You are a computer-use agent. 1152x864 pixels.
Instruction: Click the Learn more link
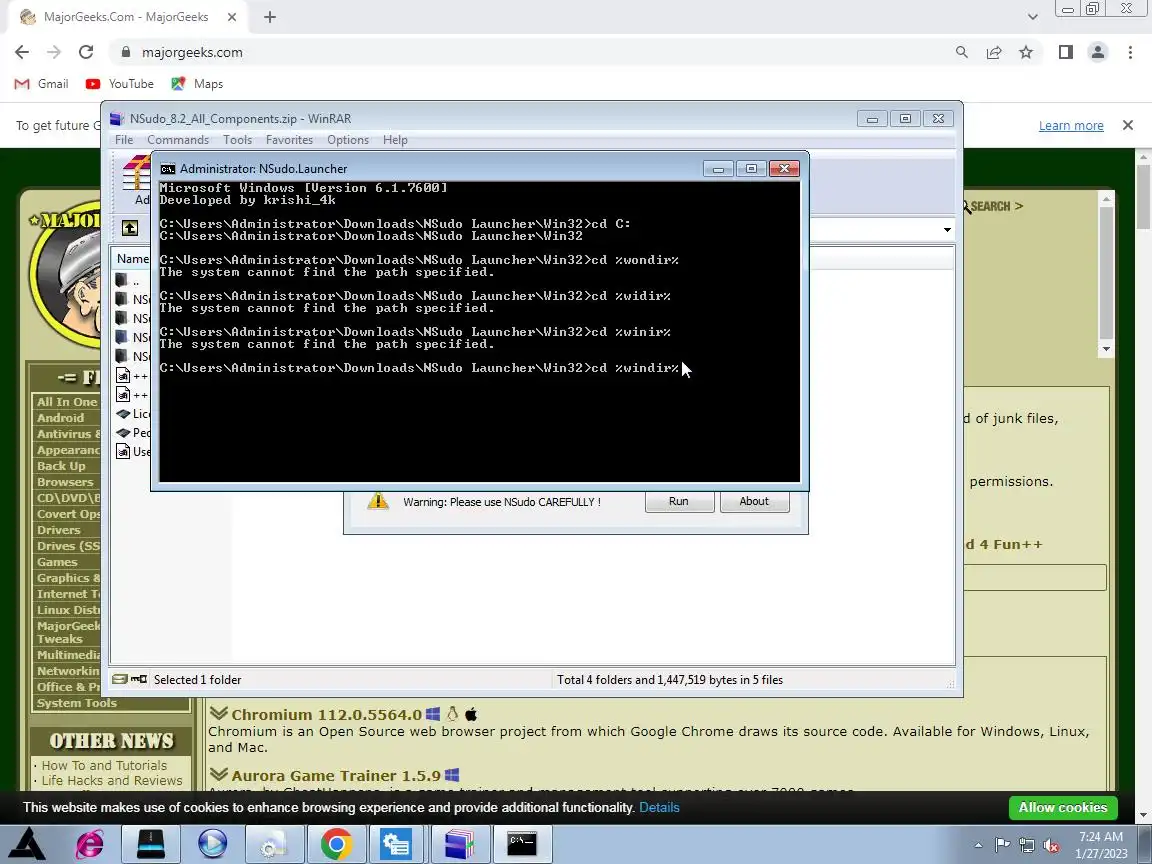pos(1071,126)
